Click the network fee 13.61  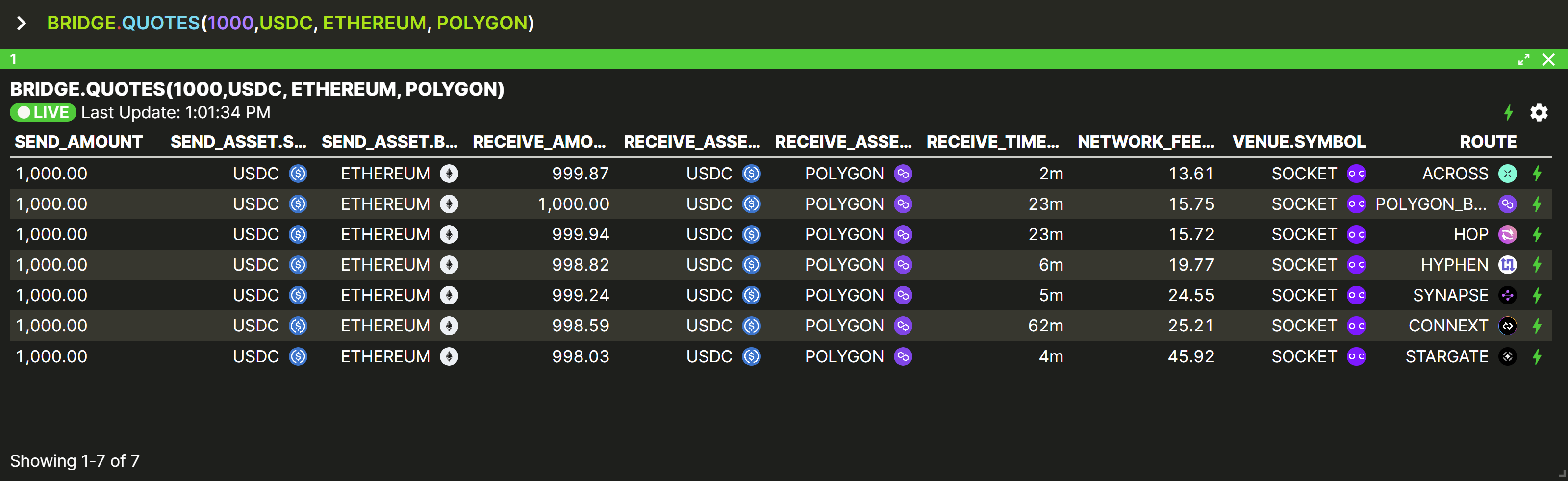coord(1191,174)
